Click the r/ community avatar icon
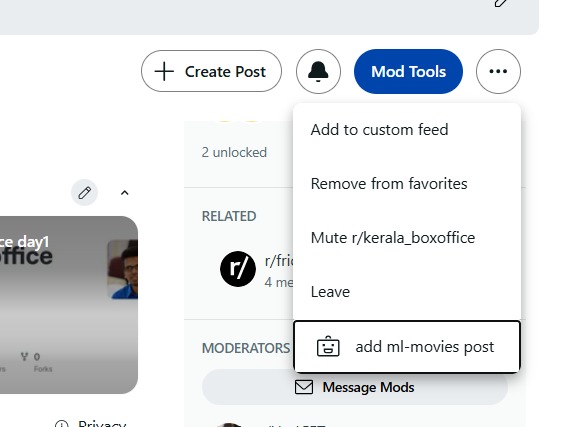Screen dimensions: 576x427 [238, 269]
